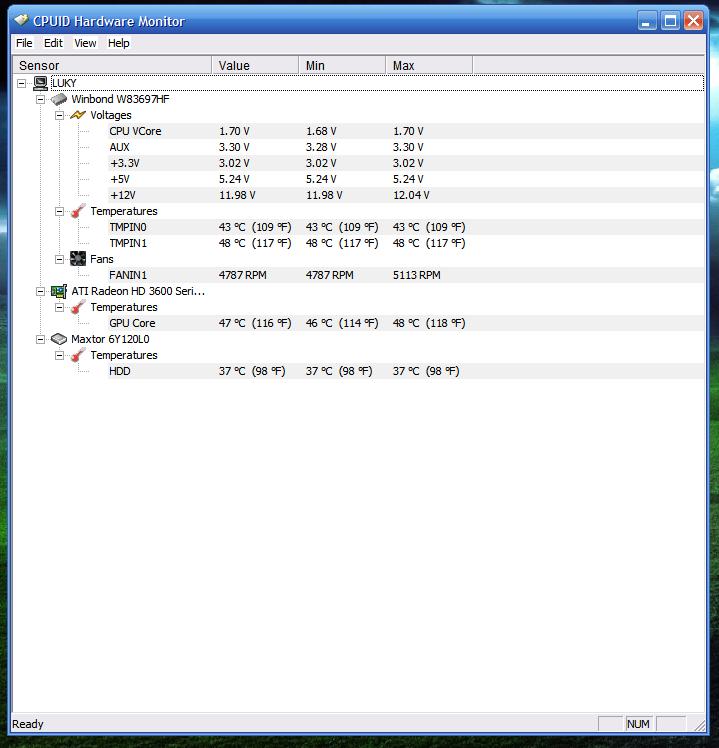Viewport: 719px width, 748px height.
Task: Click the Voltages lightning icon
Action: (x=78, y=115)
